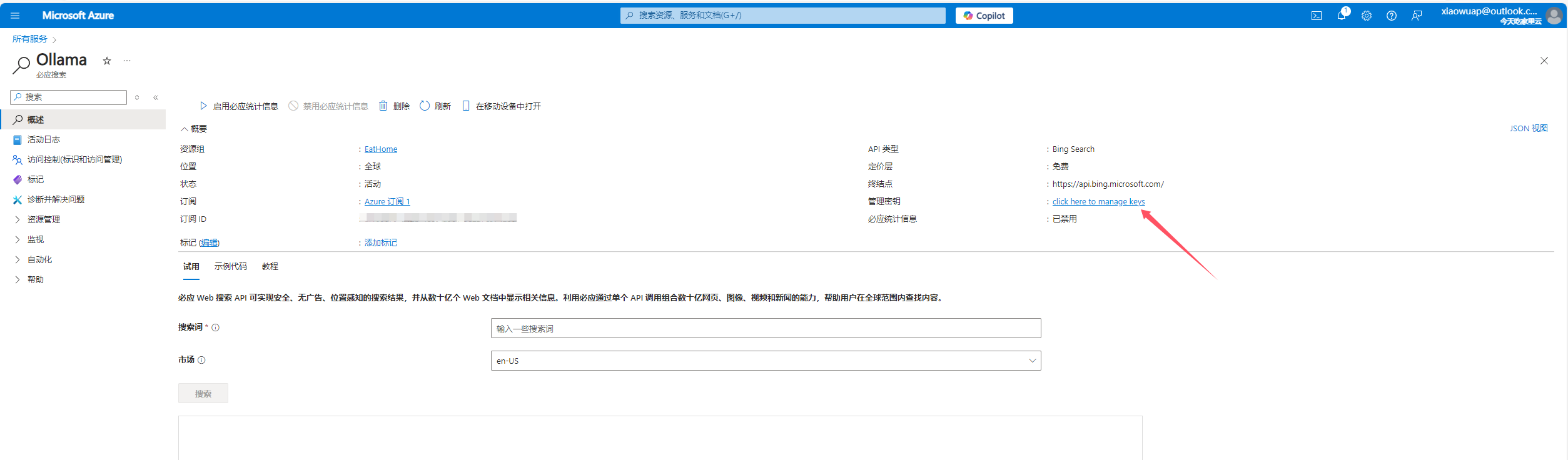1568x460 pixels.
Task: Click the 活动 status value
Action: click(373, 184)
